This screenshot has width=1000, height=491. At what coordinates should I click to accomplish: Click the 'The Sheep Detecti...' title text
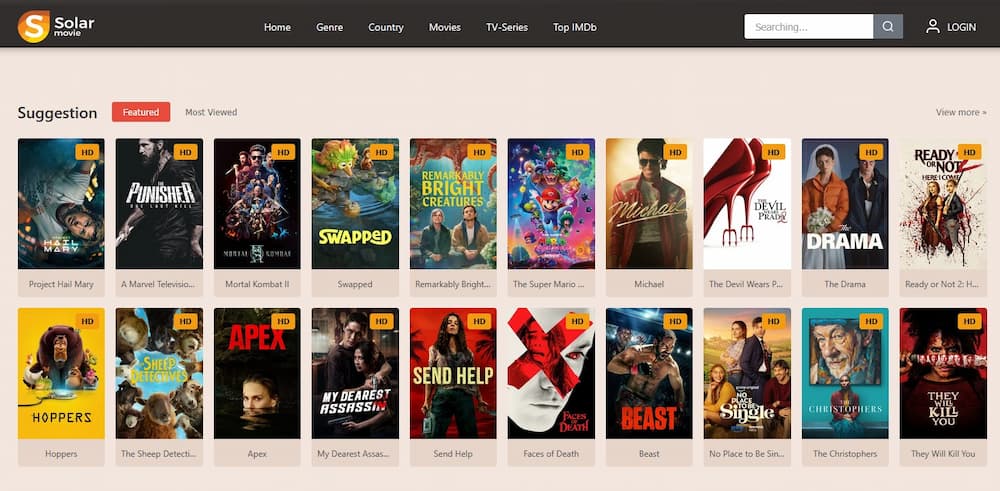click(x=158, y=454)
